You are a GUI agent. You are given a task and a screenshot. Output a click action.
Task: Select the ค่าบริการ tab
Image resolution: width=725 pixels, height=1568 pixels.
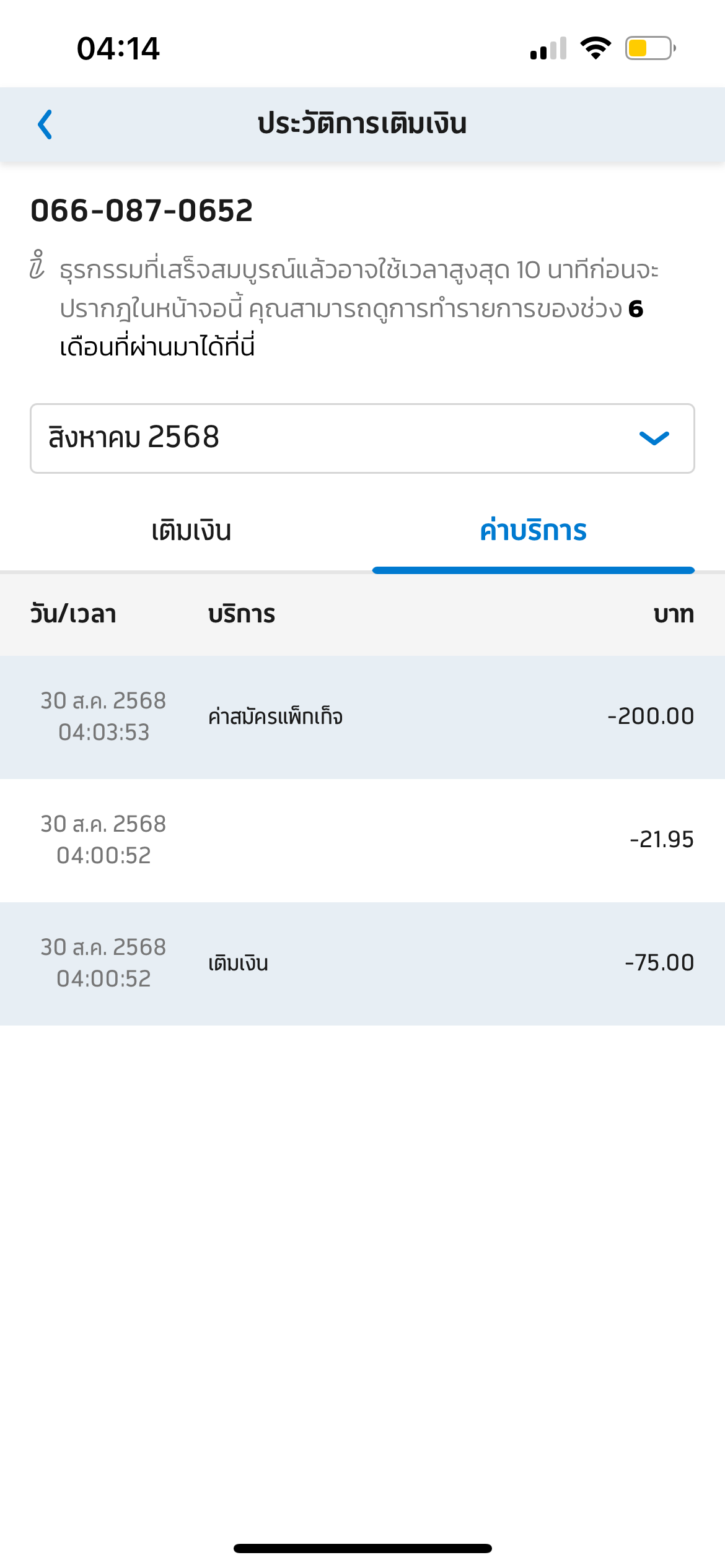pos(533,531)
